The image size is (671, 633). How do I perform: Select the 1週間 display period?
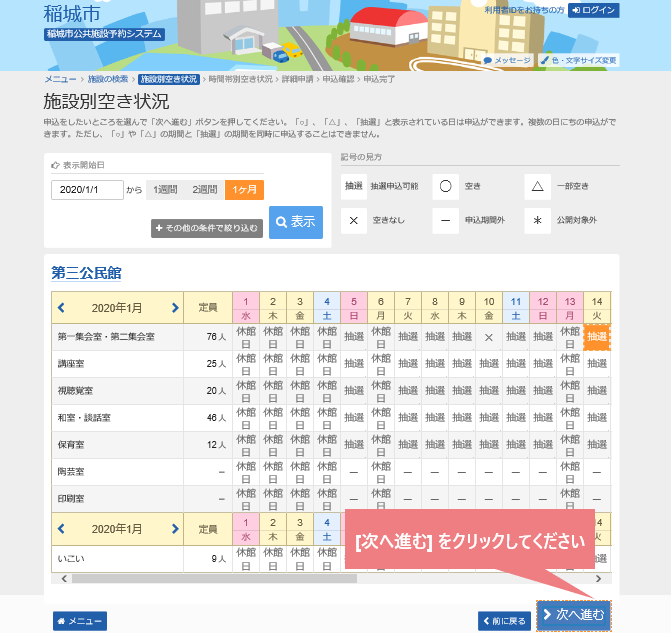(166, 190)
